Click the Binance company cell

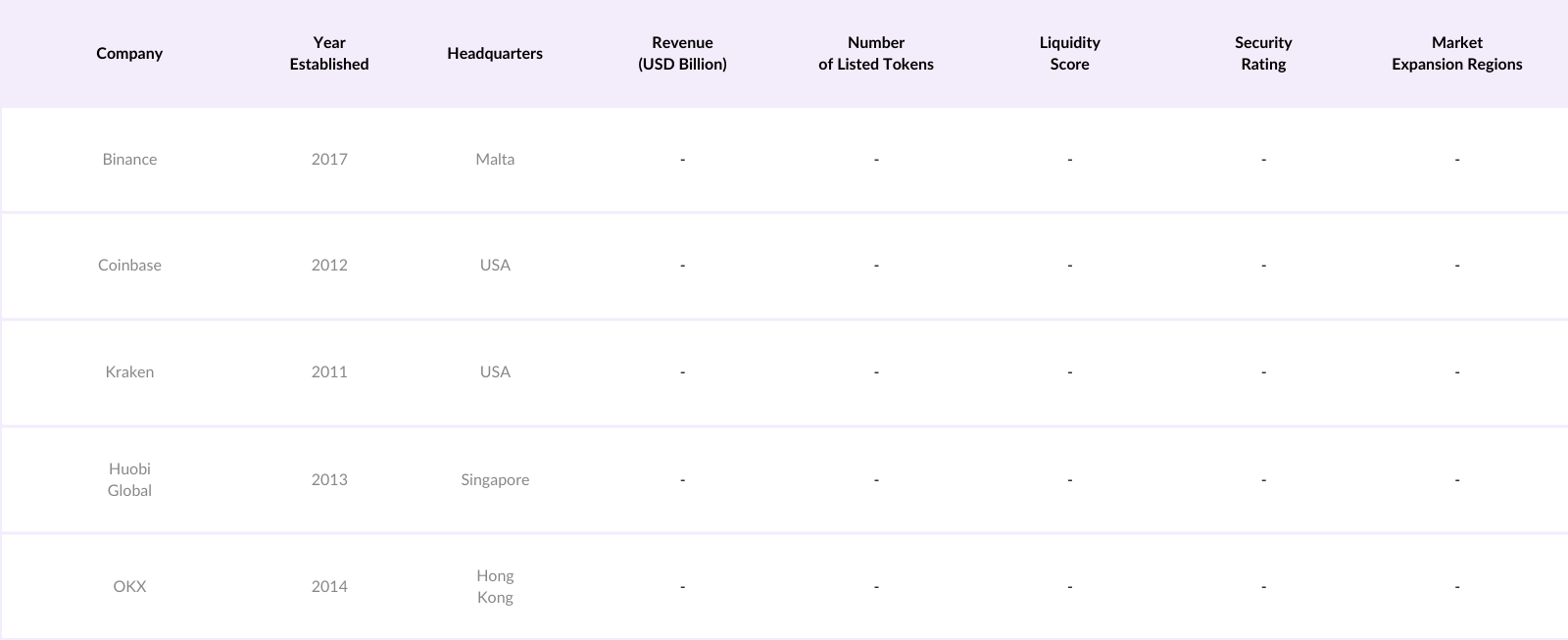129,160
